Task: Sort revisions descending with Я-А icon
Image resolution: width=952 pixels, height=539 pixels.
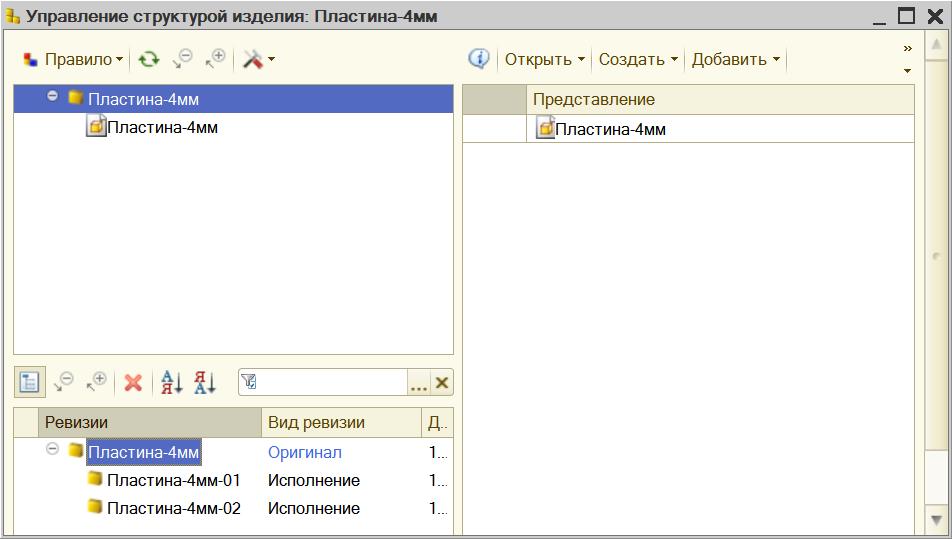Action: click(205, 382)
